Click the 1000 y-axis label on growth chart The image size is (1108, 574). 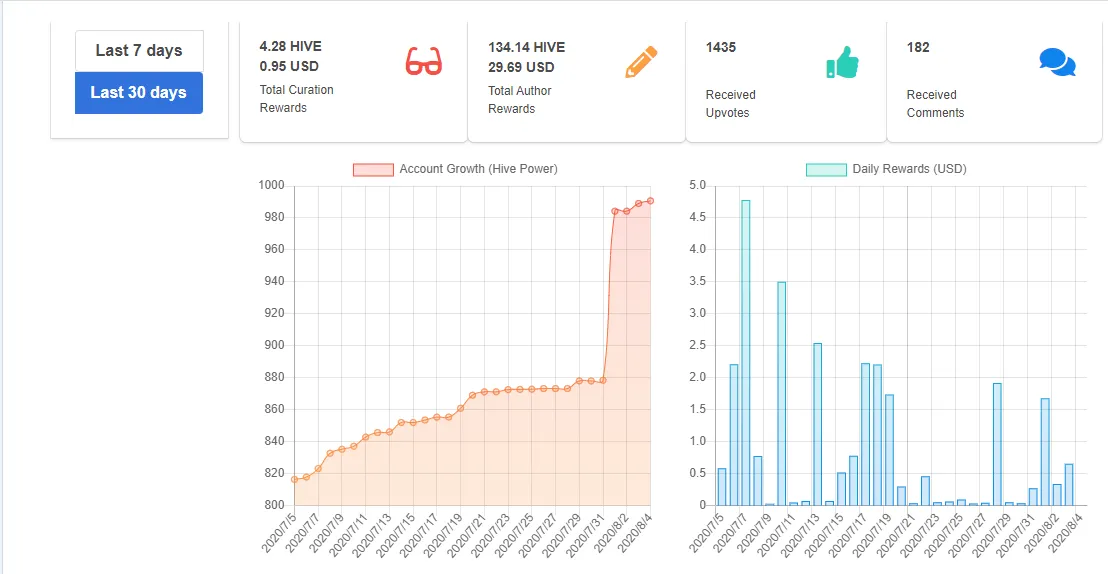coord(272,185)
